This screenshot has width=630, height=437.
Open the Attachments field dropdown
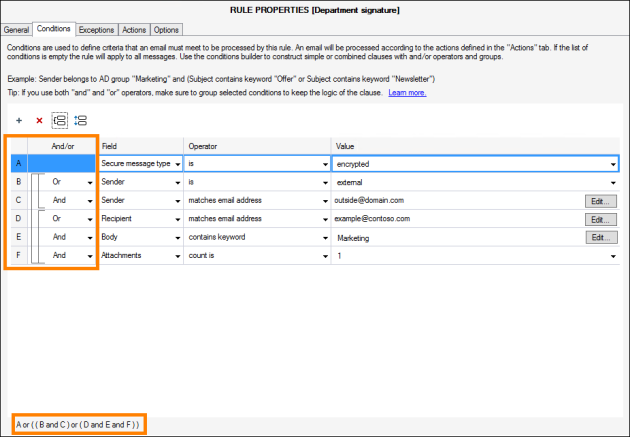178,256
